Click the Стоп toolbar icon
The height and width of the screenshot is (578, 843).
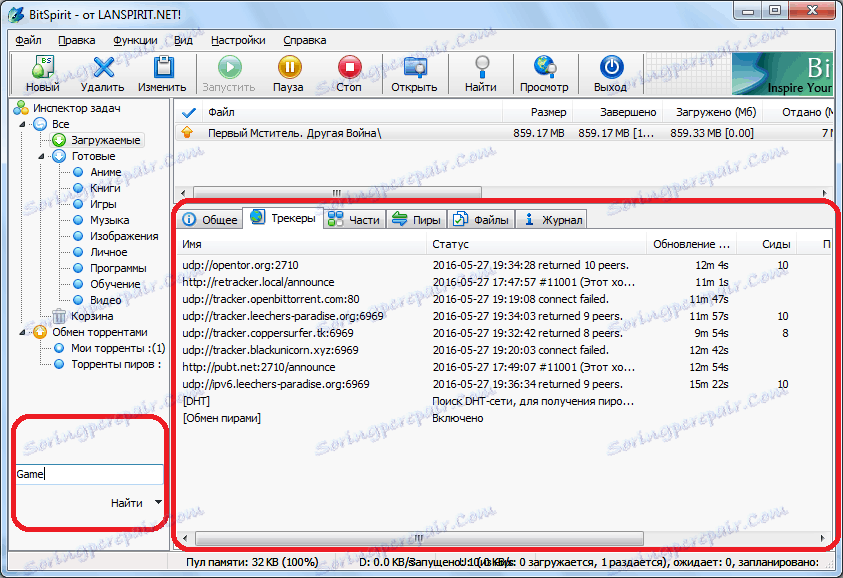pos(349,68)
